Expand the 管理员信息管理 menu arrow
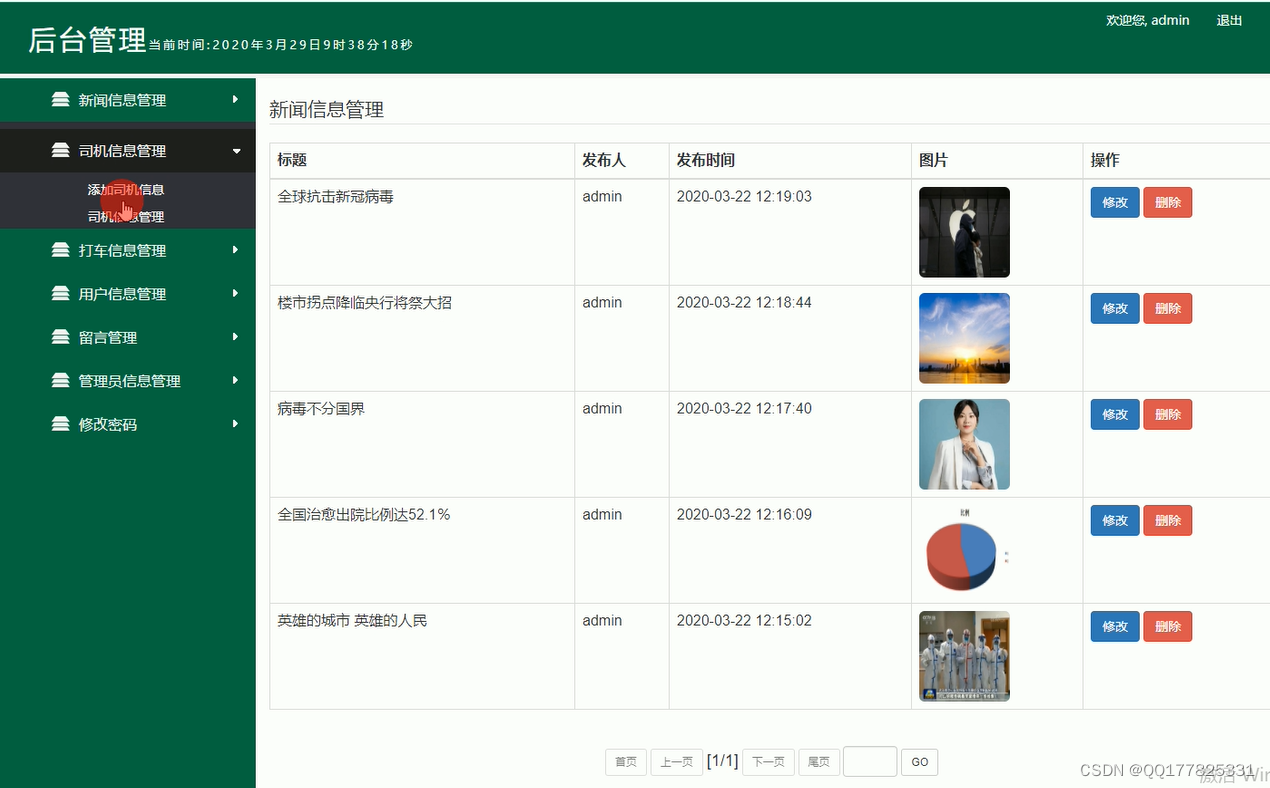This screenshot has height=788, width=1270. point(236,380)
